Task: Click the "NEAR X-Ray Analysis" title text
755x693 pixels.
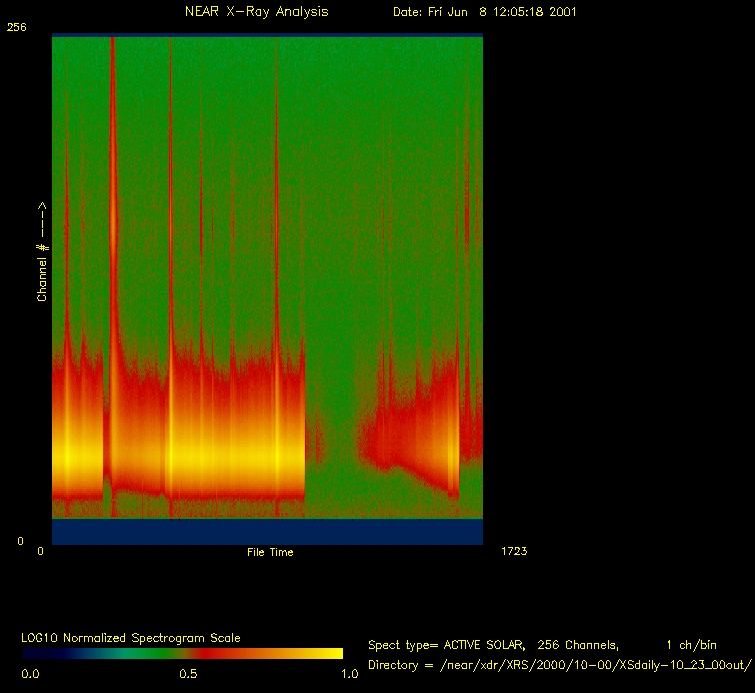Action: click(x=256, y=12)
